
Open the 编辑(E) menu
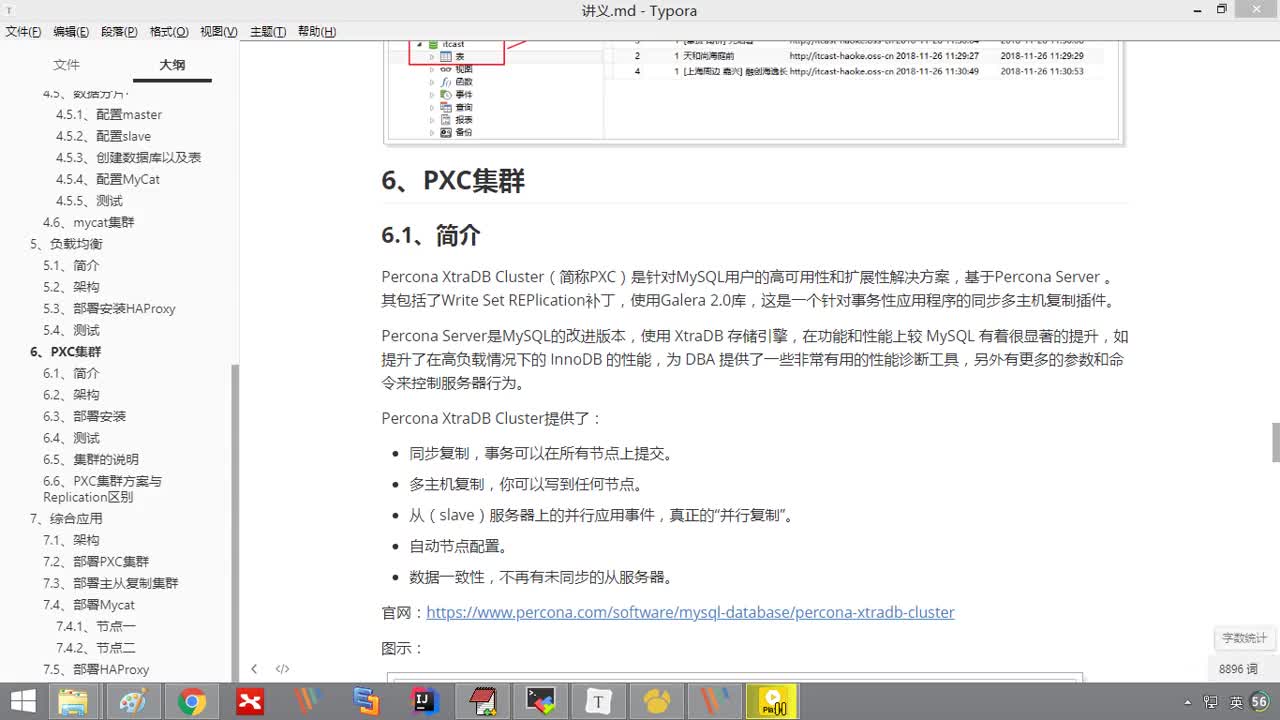tap(70, 31)
